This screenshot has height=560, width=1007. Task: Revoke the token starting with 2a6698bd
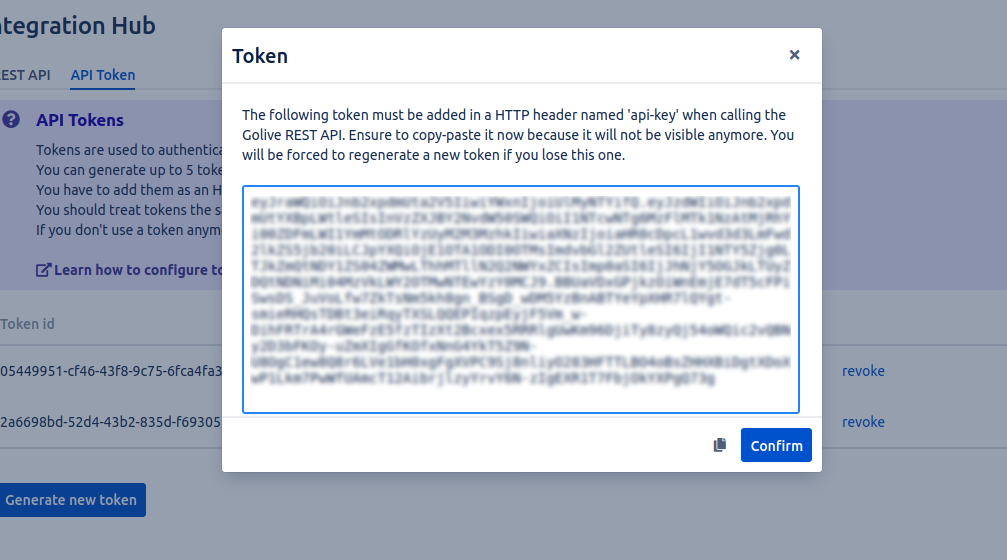[863, 422]
